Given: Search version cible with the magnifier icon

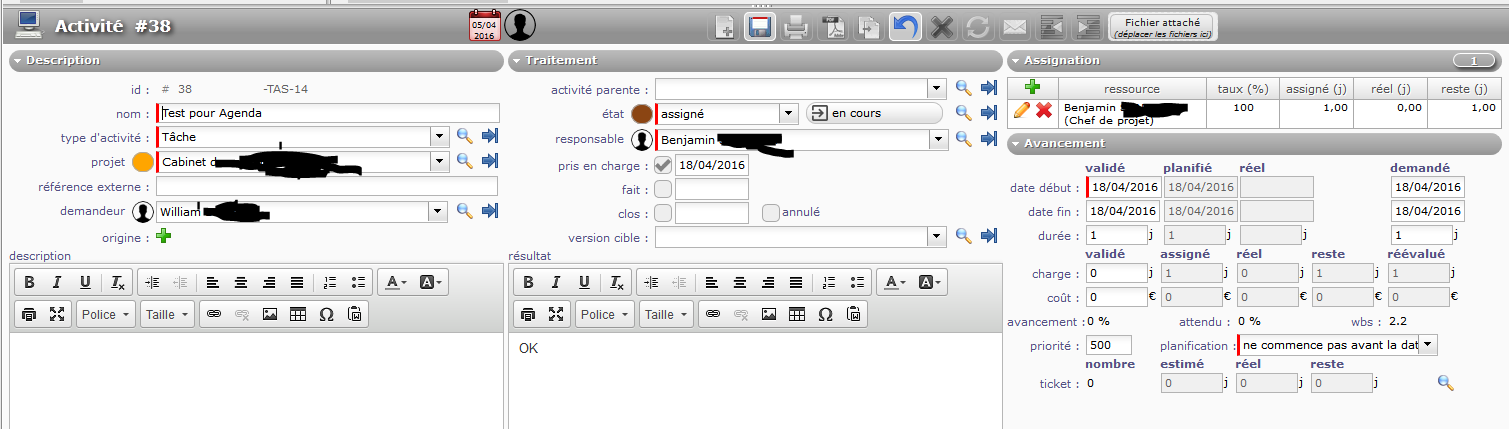Looking at the screenshot, I should pos(964,236).
